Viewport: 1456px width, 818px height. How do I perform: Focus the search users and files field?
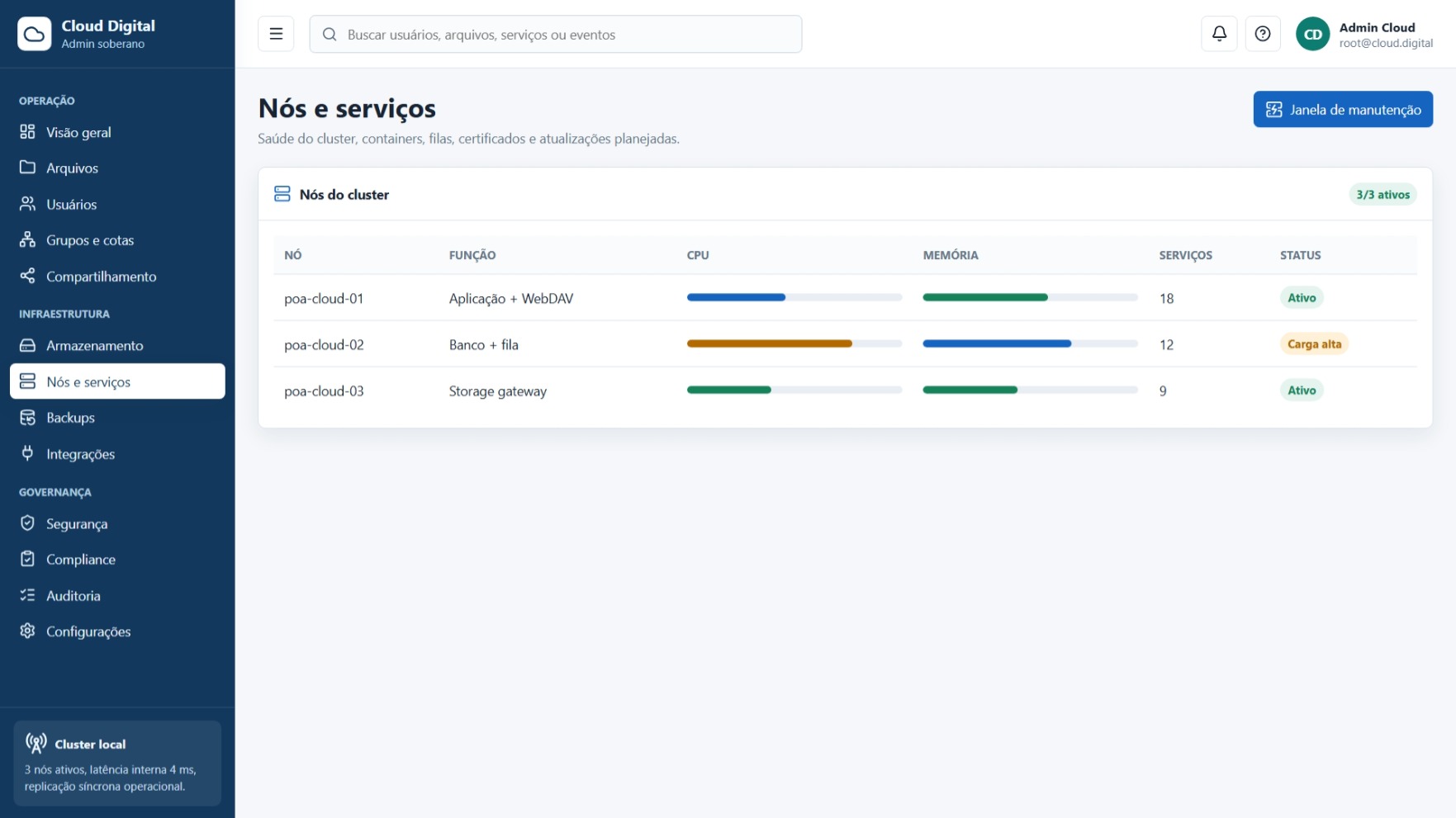556,34
